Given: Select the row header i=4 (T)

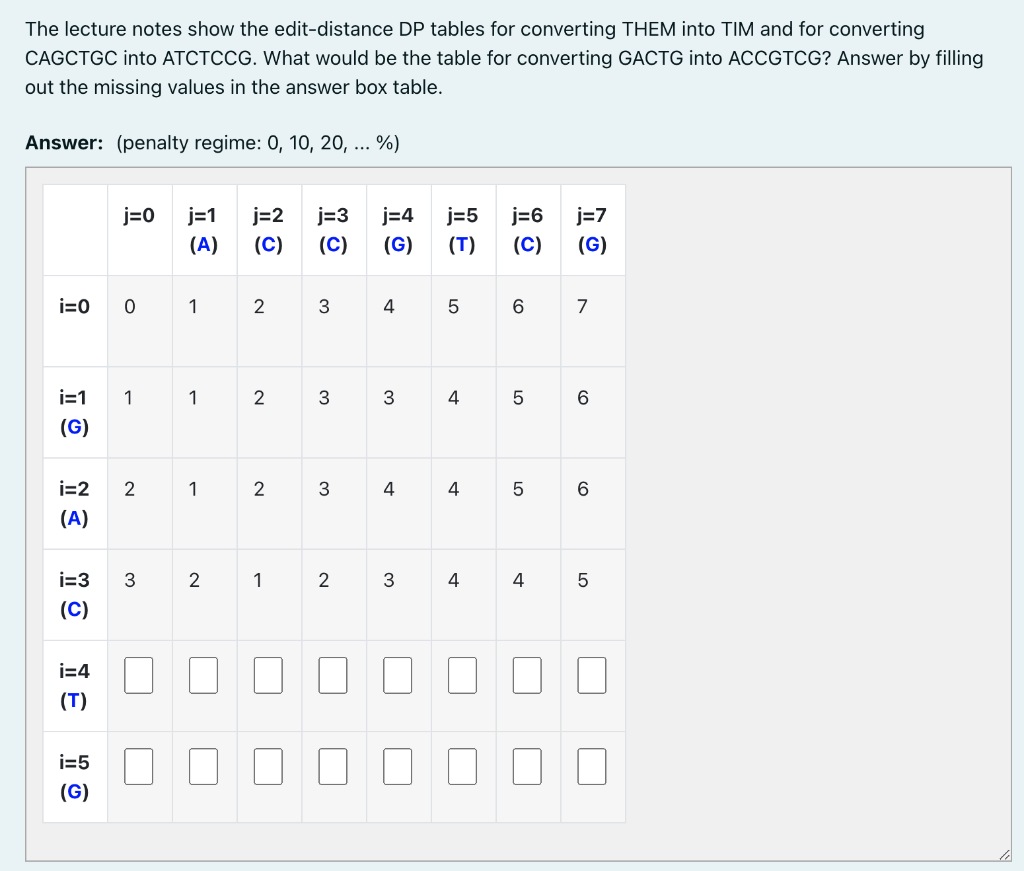Looking at the screenshot, I should (x=74, y=686).
